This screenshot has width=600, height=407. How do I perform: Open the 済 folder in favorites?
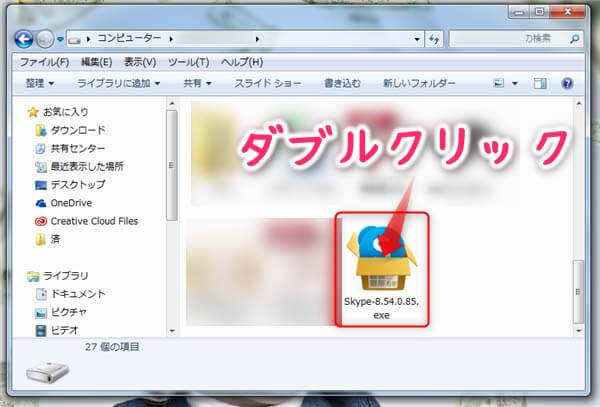[55, 239]
